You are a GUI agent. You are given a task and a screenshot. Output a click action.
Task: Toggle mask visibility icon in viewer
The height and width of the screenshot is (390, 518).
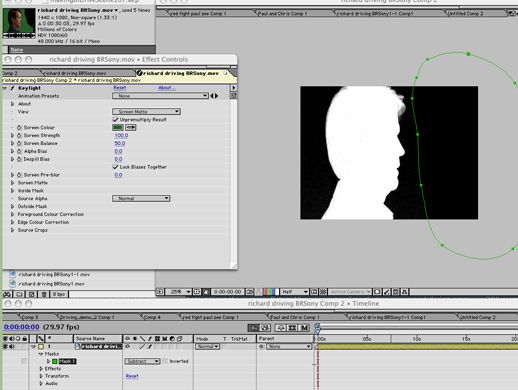206,292
